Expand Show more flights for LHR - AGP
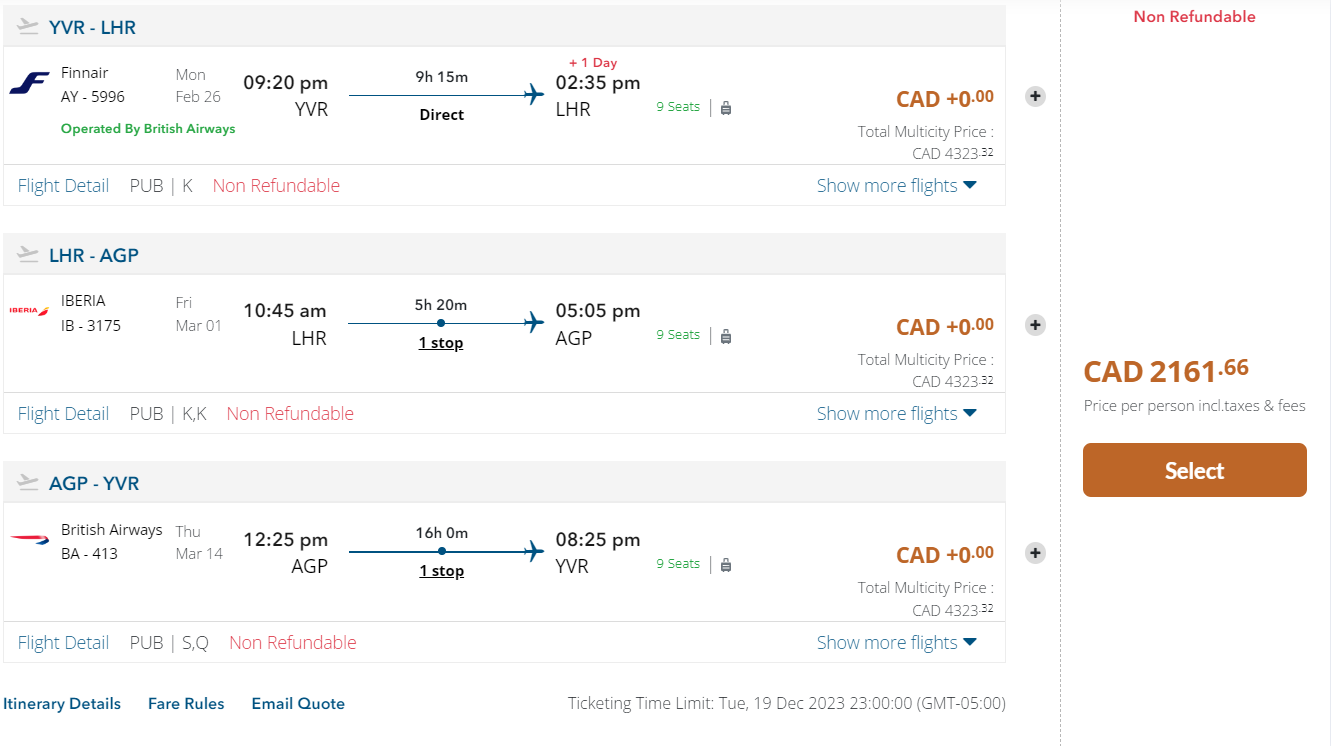The image size is (1331, 746). point(896,414)
